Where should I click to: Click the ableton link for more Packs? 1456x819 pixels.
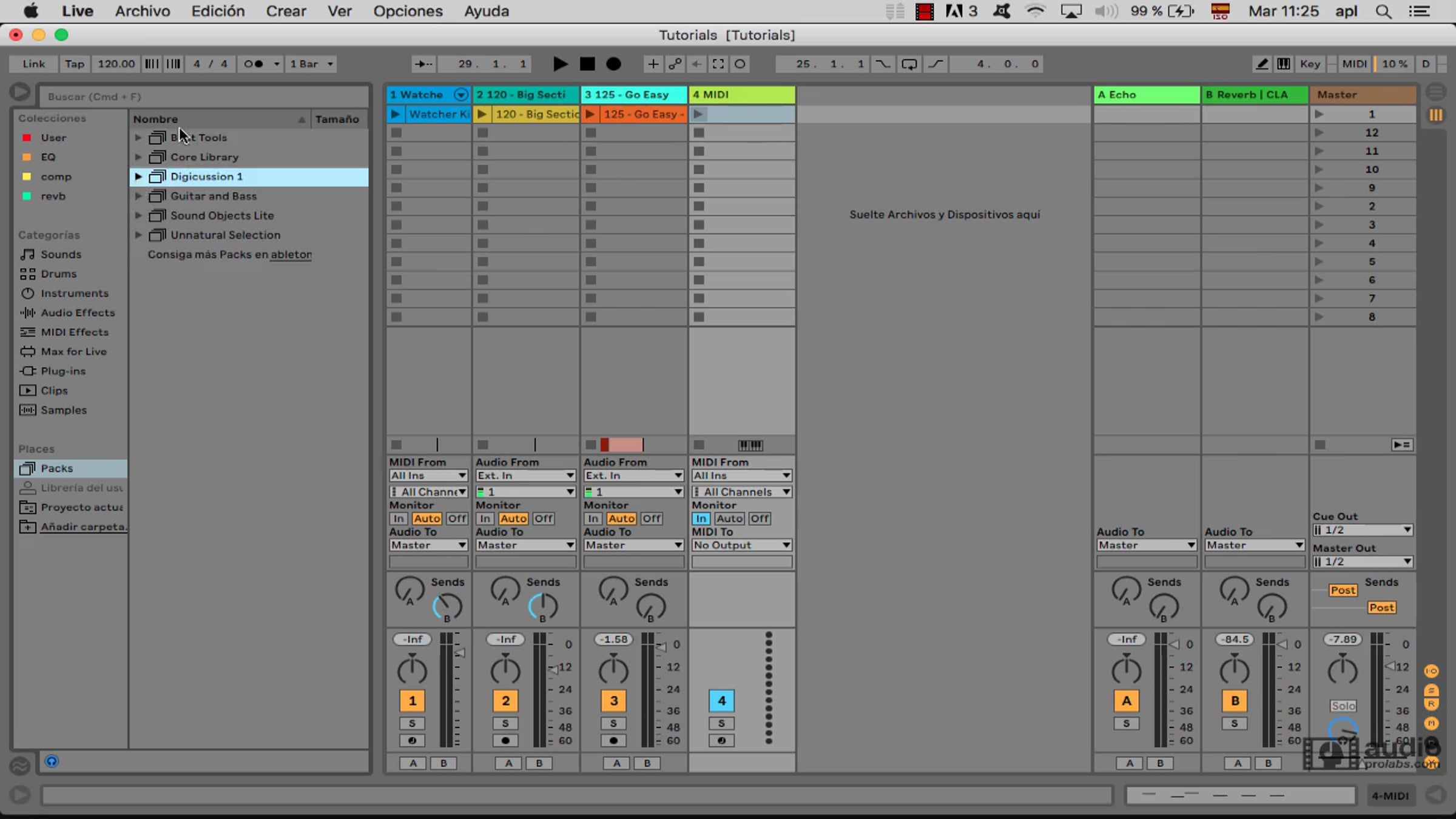(x=291, y=255)
